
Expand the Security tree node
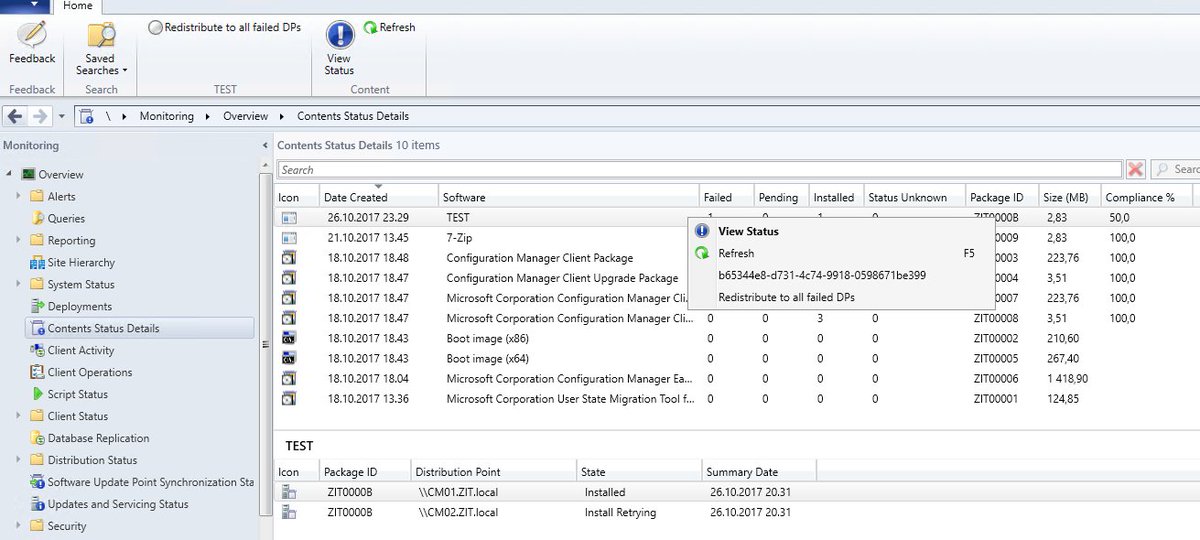coord(18,526)
